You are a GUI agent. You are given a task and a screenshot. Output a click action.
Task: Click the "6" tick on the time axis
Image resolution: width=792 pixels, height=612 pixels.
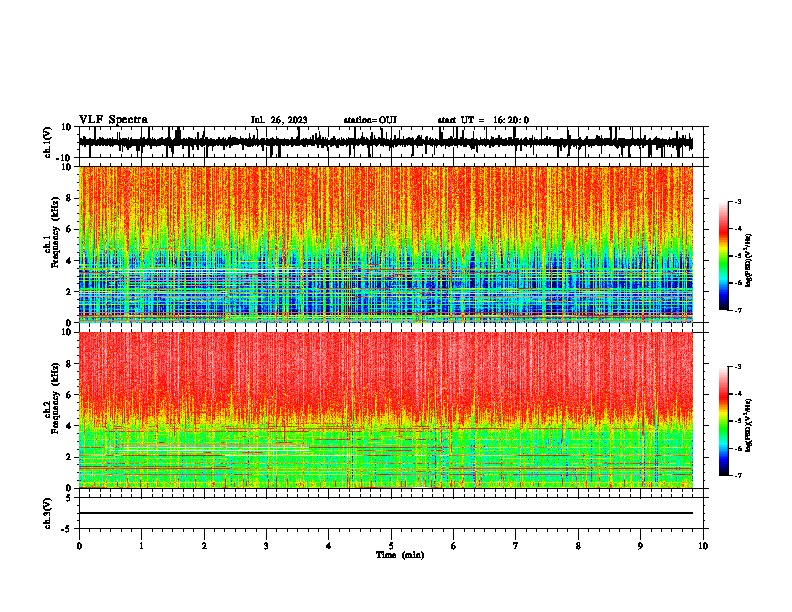(454, 546)
